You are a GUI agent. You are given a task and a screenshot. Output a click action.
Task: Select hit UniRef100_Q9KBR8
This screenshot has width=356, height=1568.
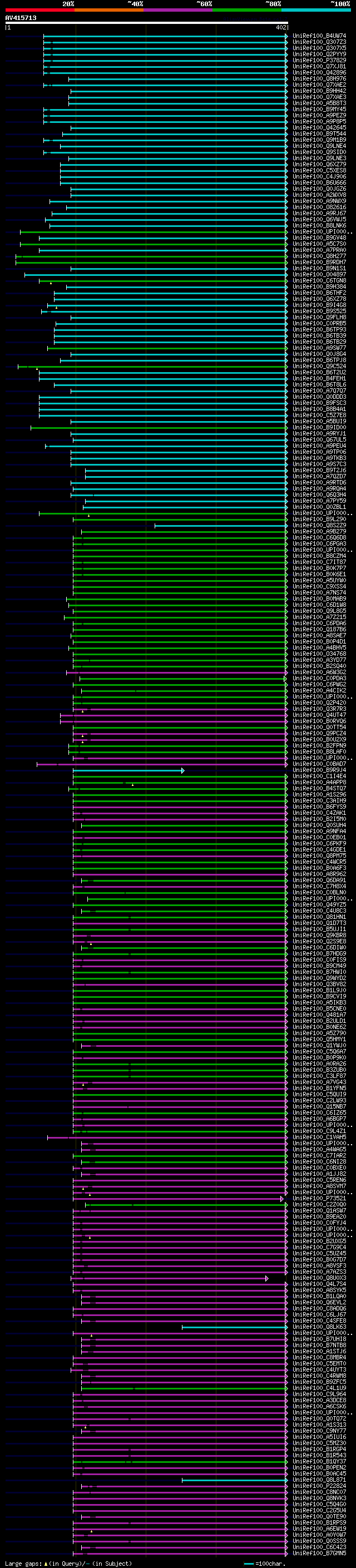[319, 936]
